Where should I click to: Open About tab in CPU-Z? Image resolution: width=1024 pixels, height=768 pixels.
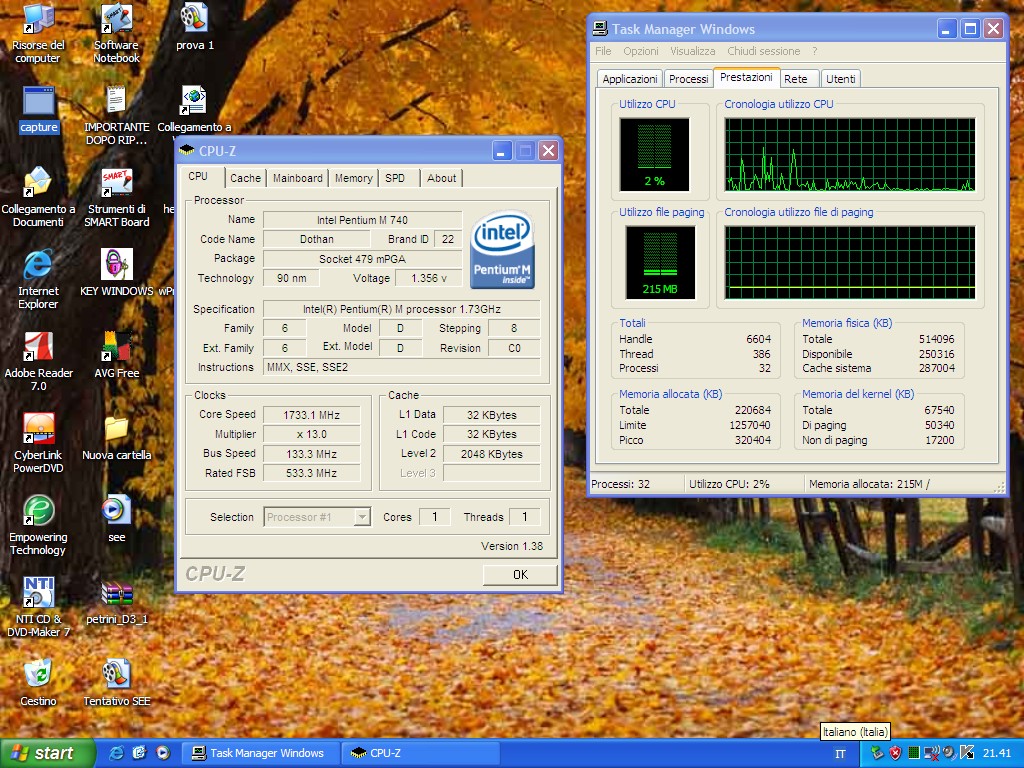tap(441, 178)
